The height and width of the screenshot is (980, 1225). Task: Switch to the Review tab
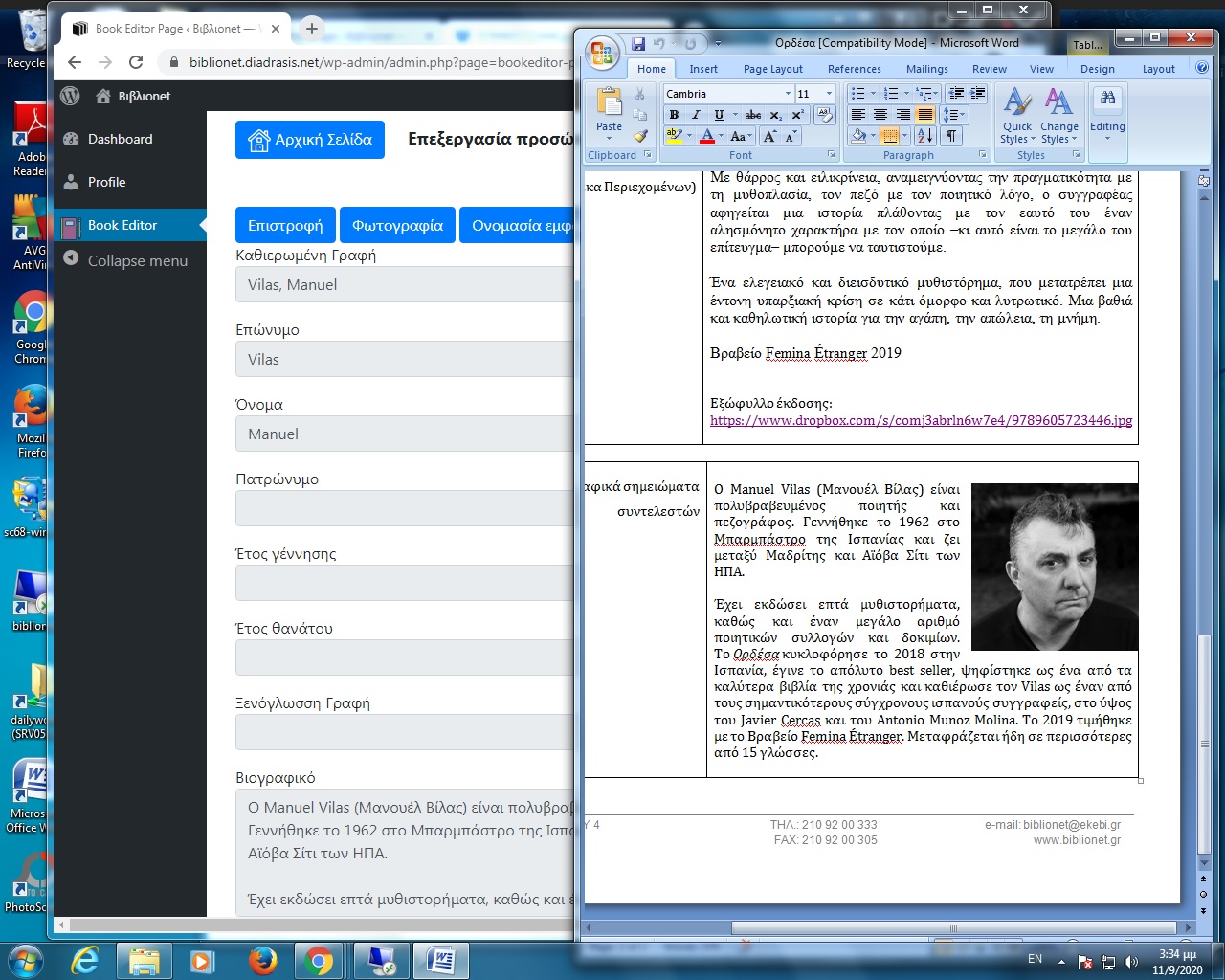[990, 69]
